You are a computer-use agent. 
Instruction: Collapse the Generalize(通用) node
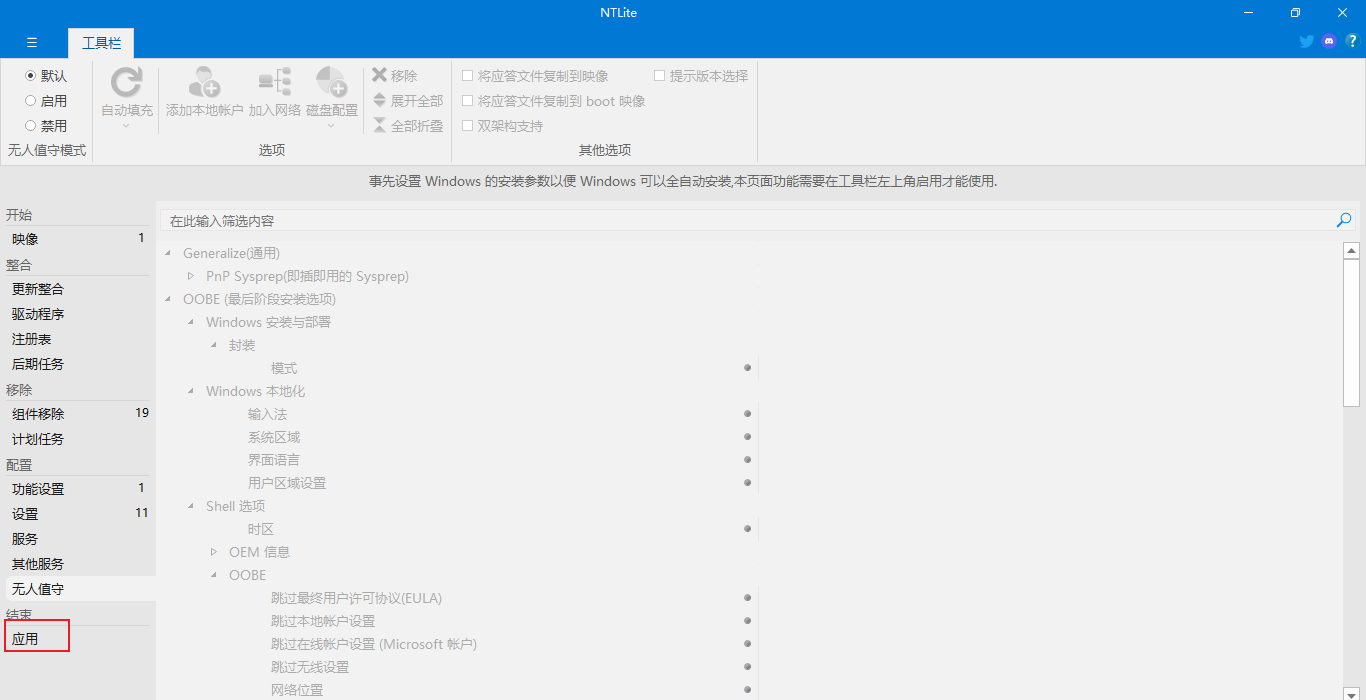168,253
